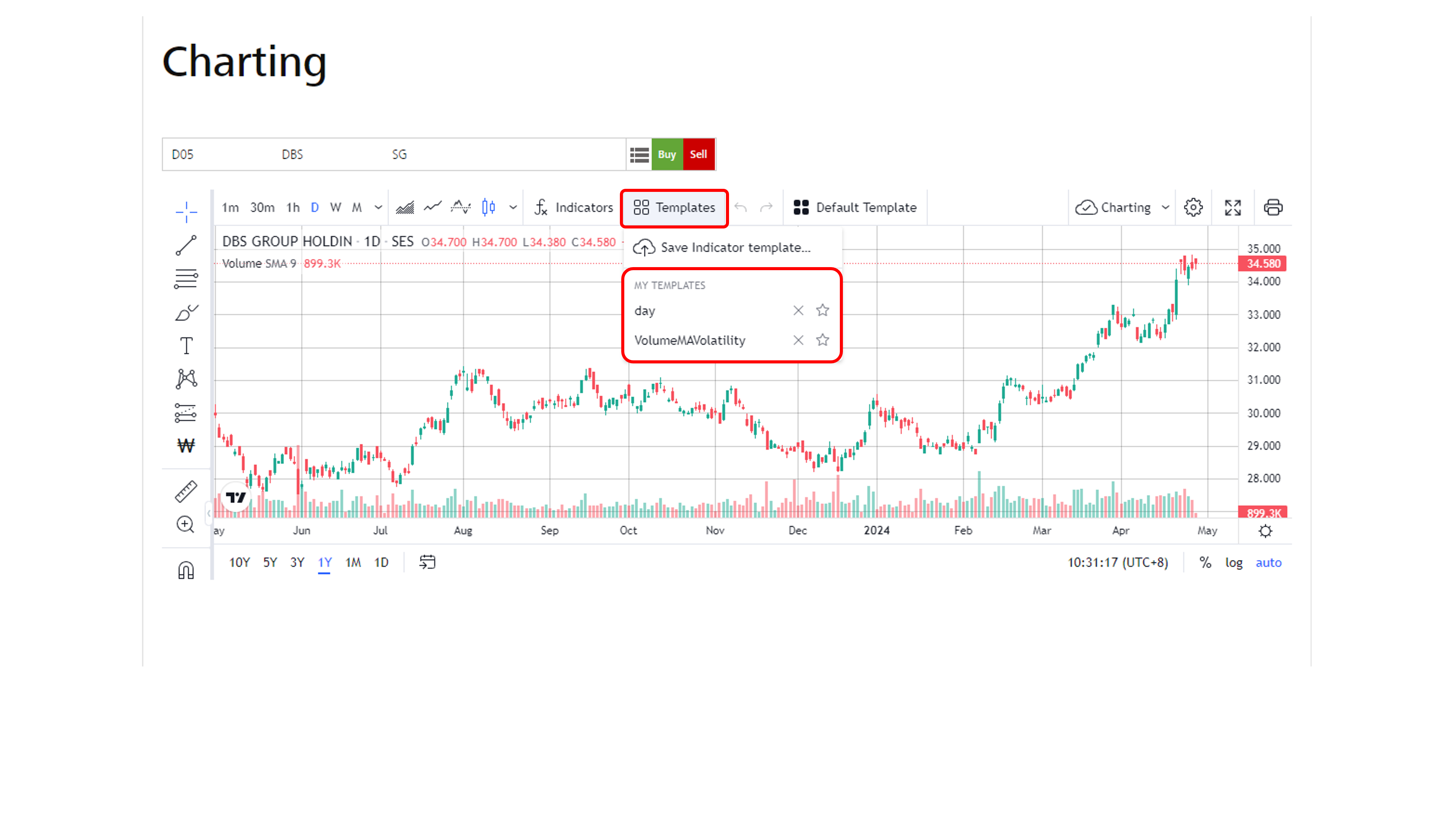Switch chart style to line
The image size is (1456, 839).
click(432, 207)
